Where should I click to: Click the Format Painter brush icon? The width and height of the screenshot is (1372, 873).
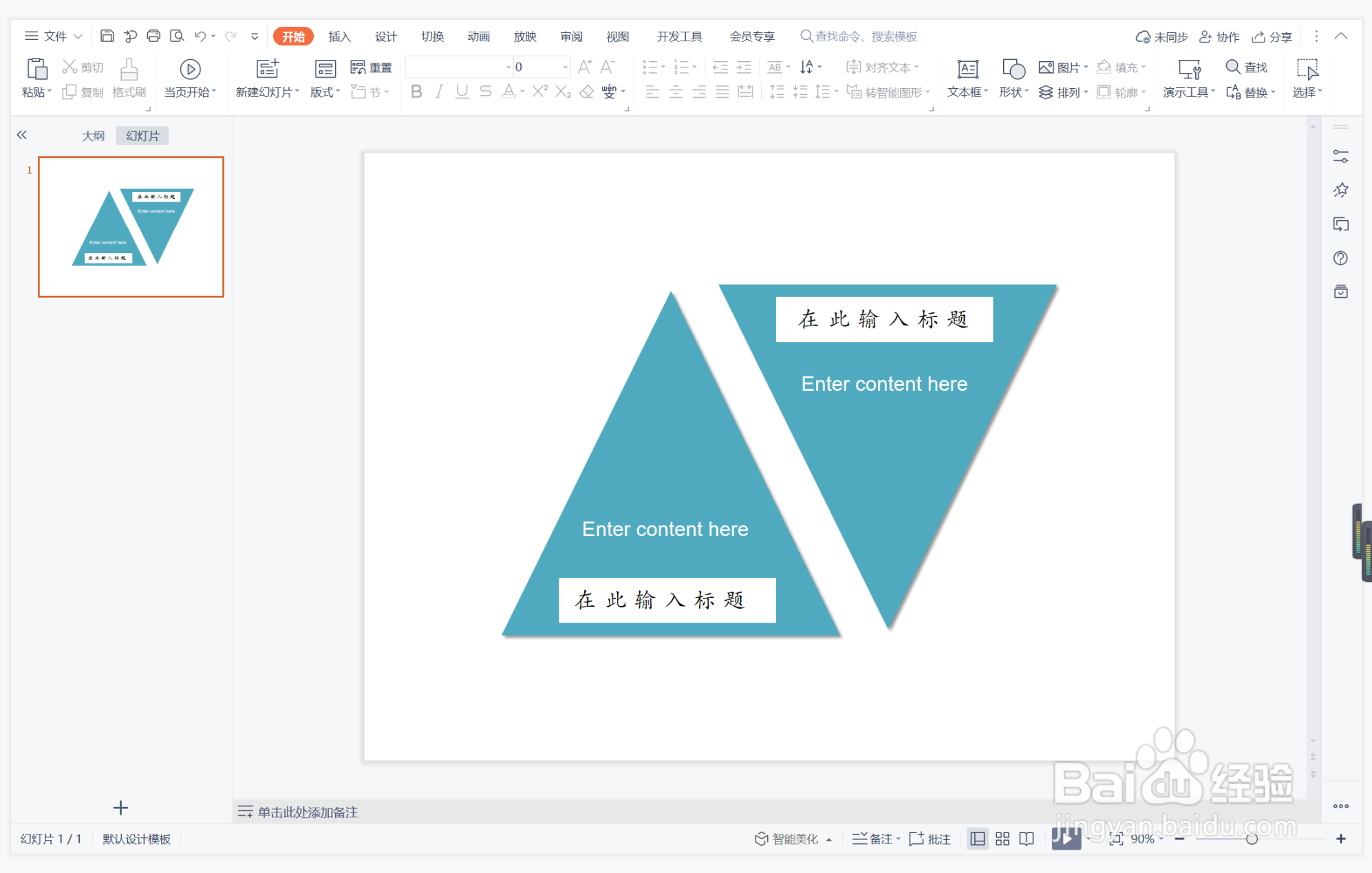(x=129, y=69)
